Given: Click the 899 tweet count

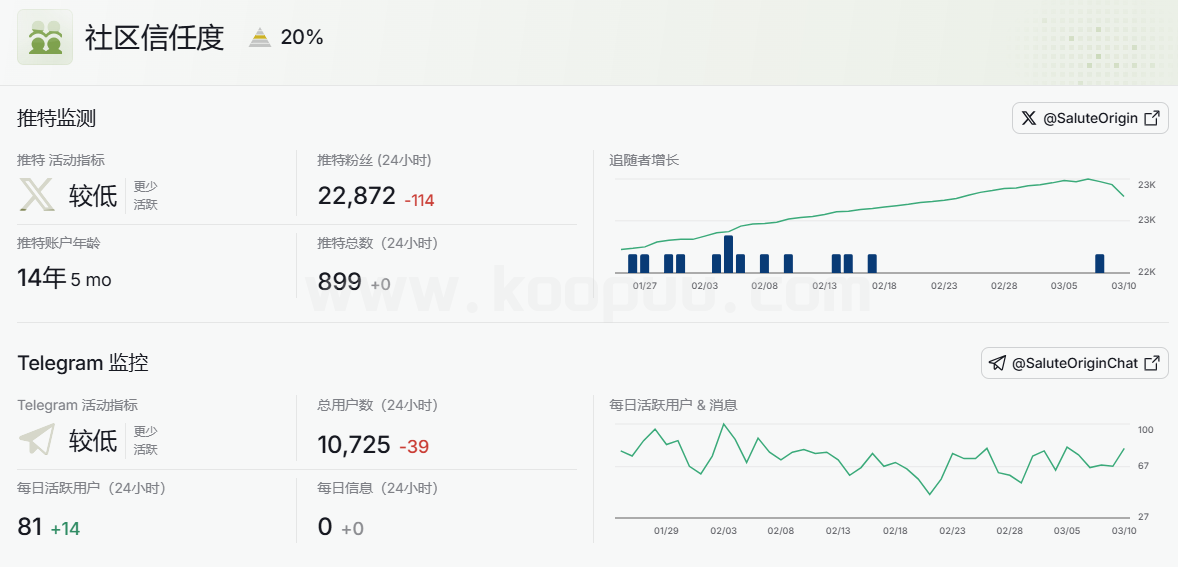Looking at the screenshot, I should 339,282.
